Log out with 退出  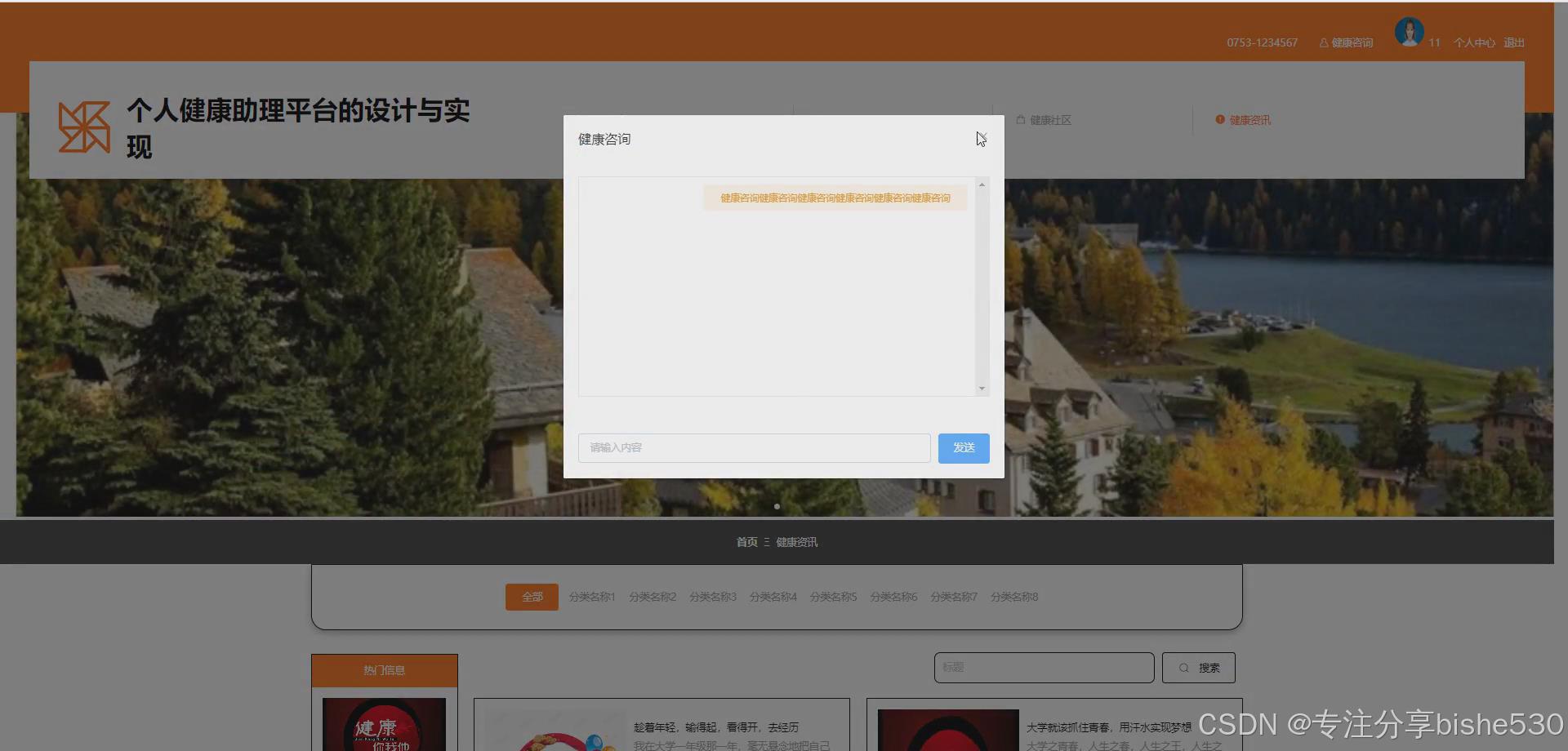click(x=1514, y=42)
